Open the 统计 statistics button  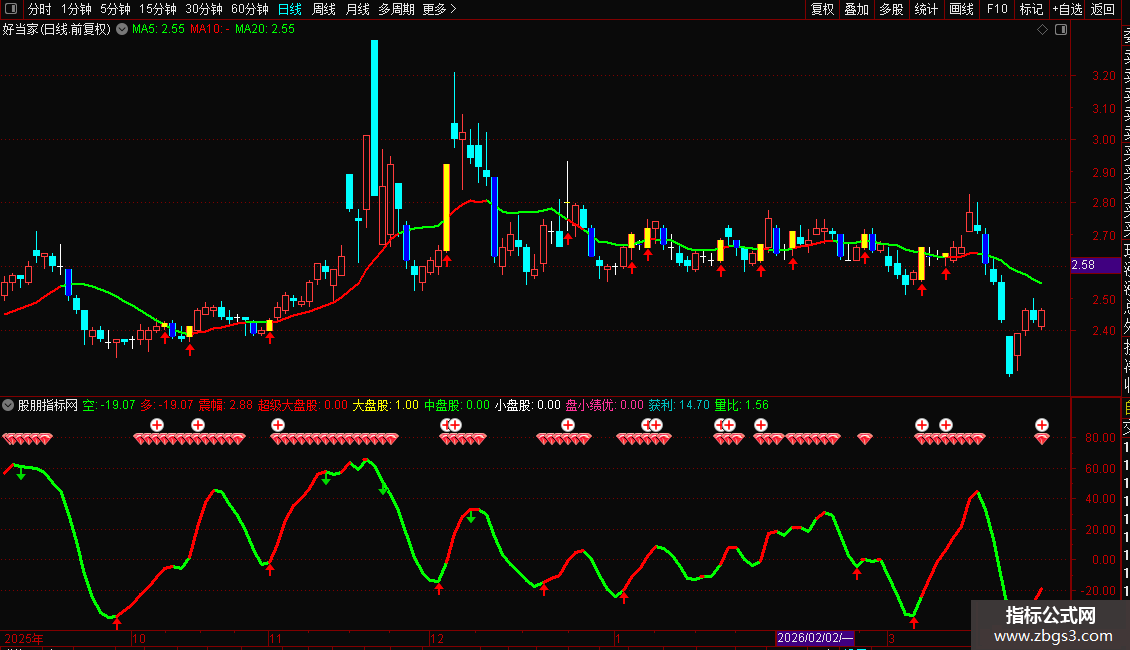point(926,9)
